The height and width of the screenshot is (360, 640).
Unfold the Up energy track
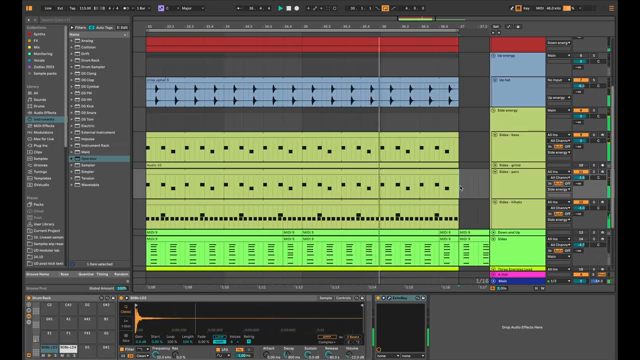493,56
